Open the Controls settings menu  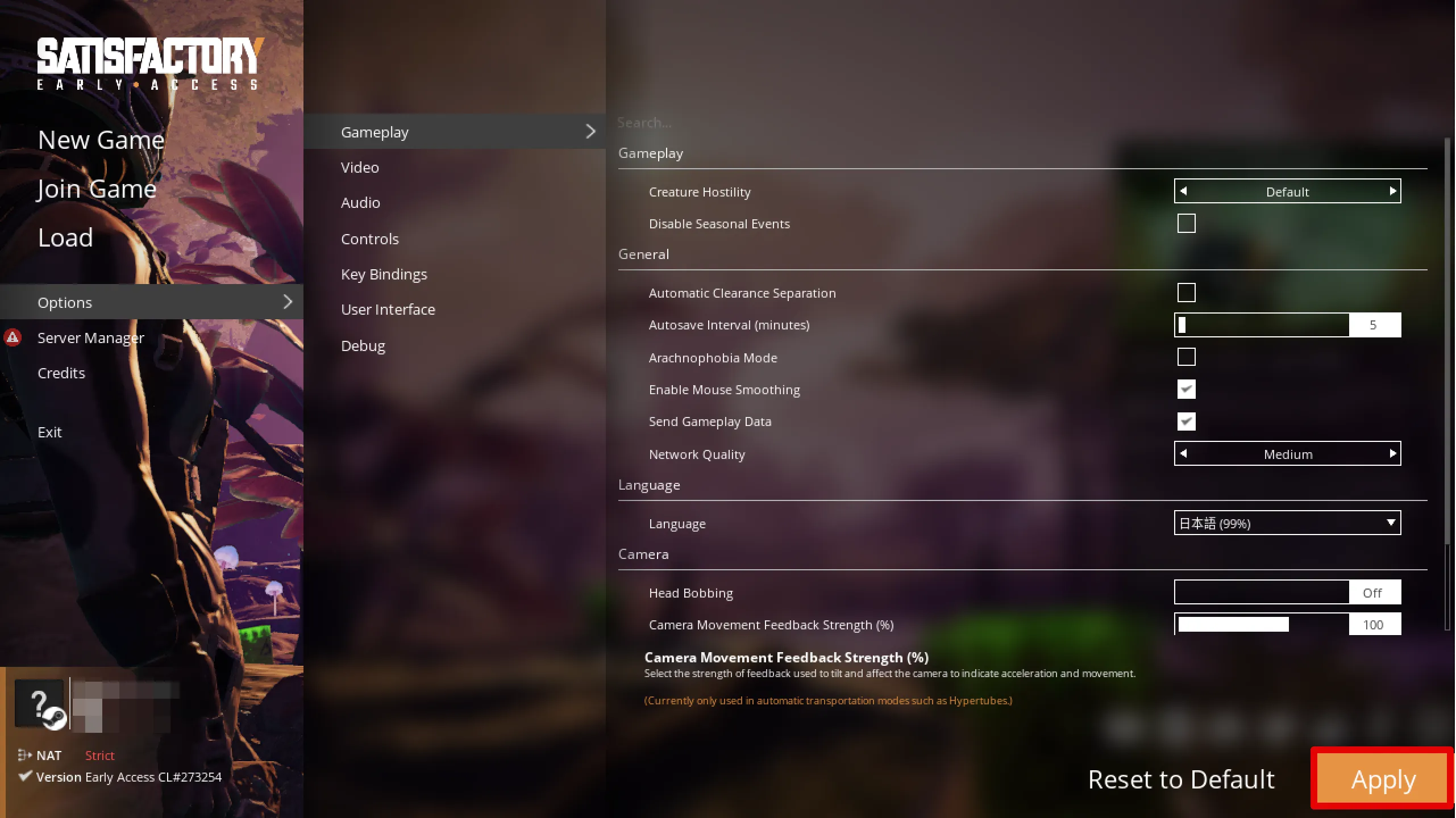point(370,238)
